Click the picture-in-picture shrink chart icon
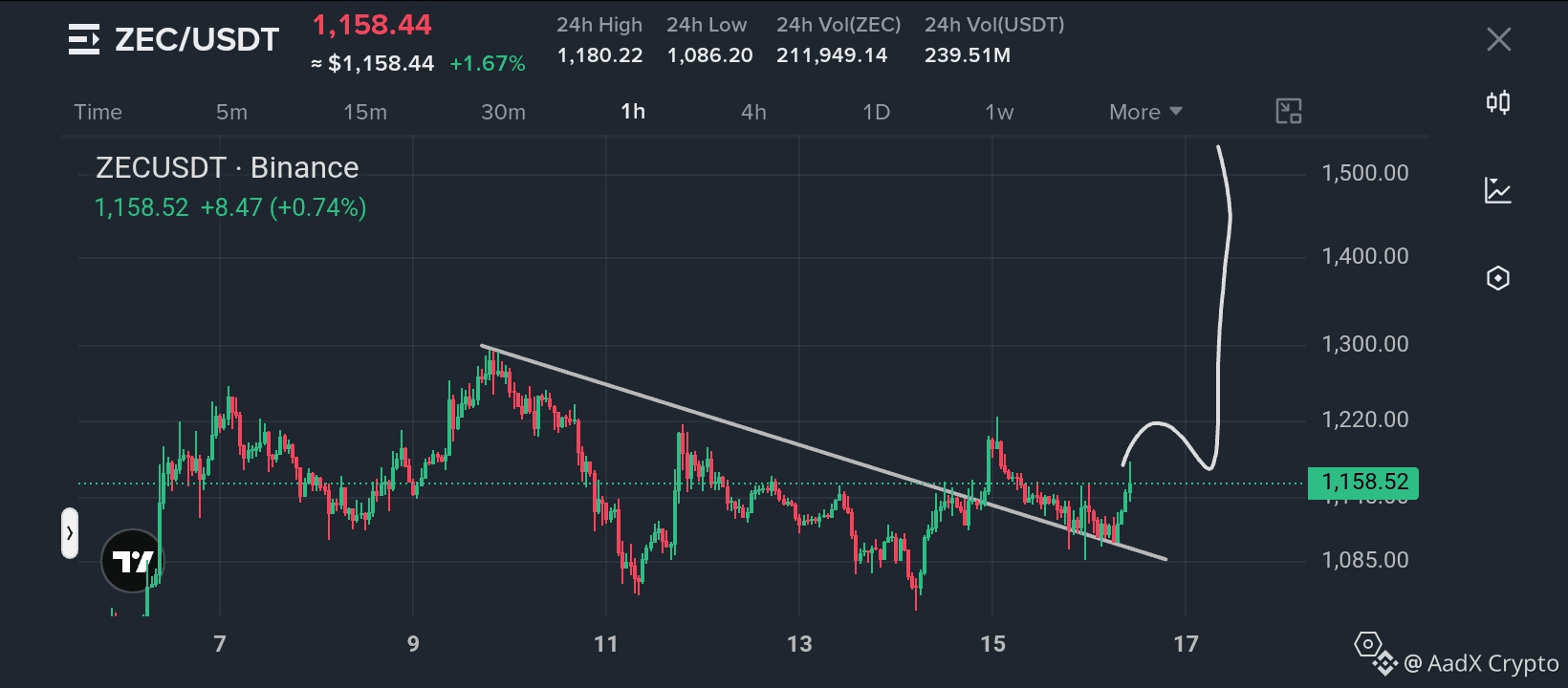The image size is (1568, 688). point(1289,112)
